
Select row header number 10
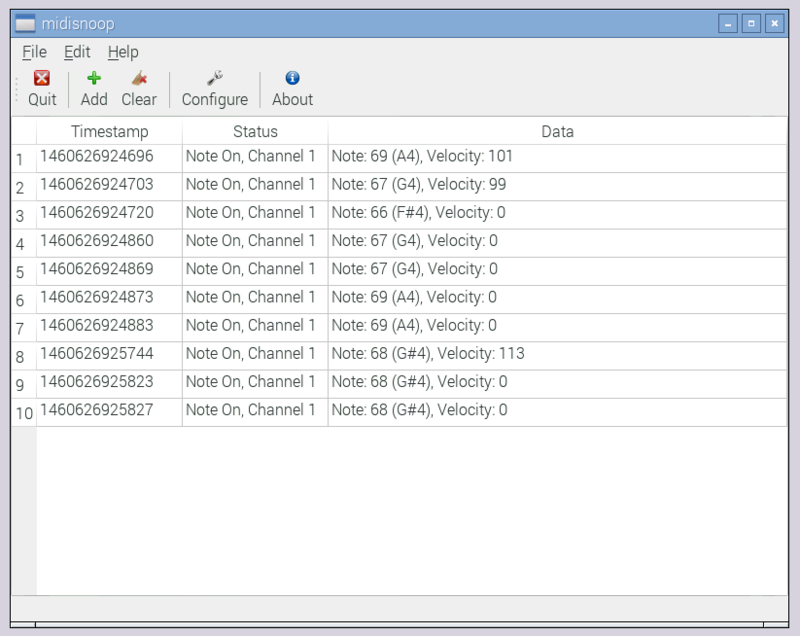click(x=24, y=413)
